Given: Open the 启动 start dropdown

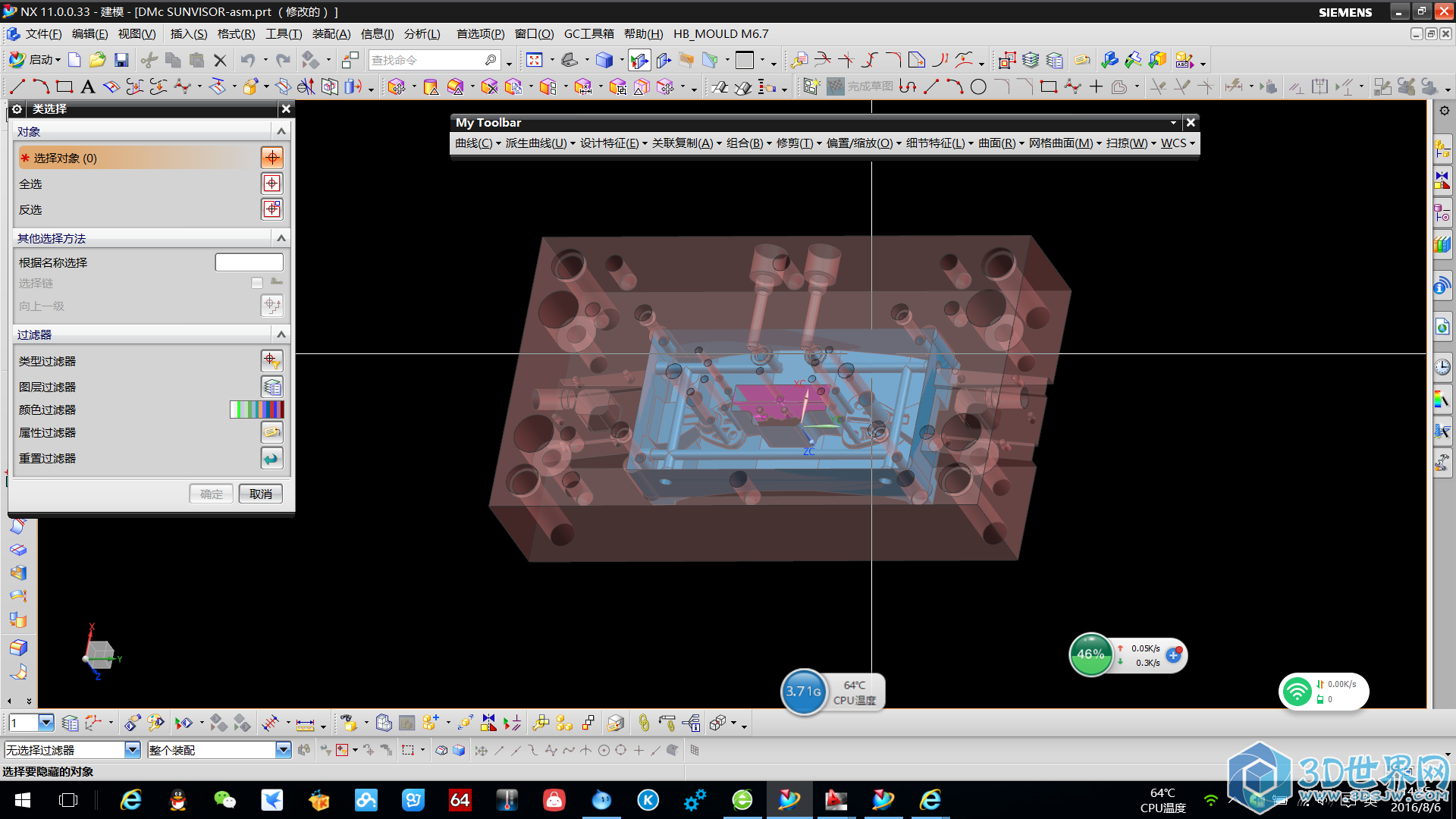Looking at the screenshot, I should [35, 60].
